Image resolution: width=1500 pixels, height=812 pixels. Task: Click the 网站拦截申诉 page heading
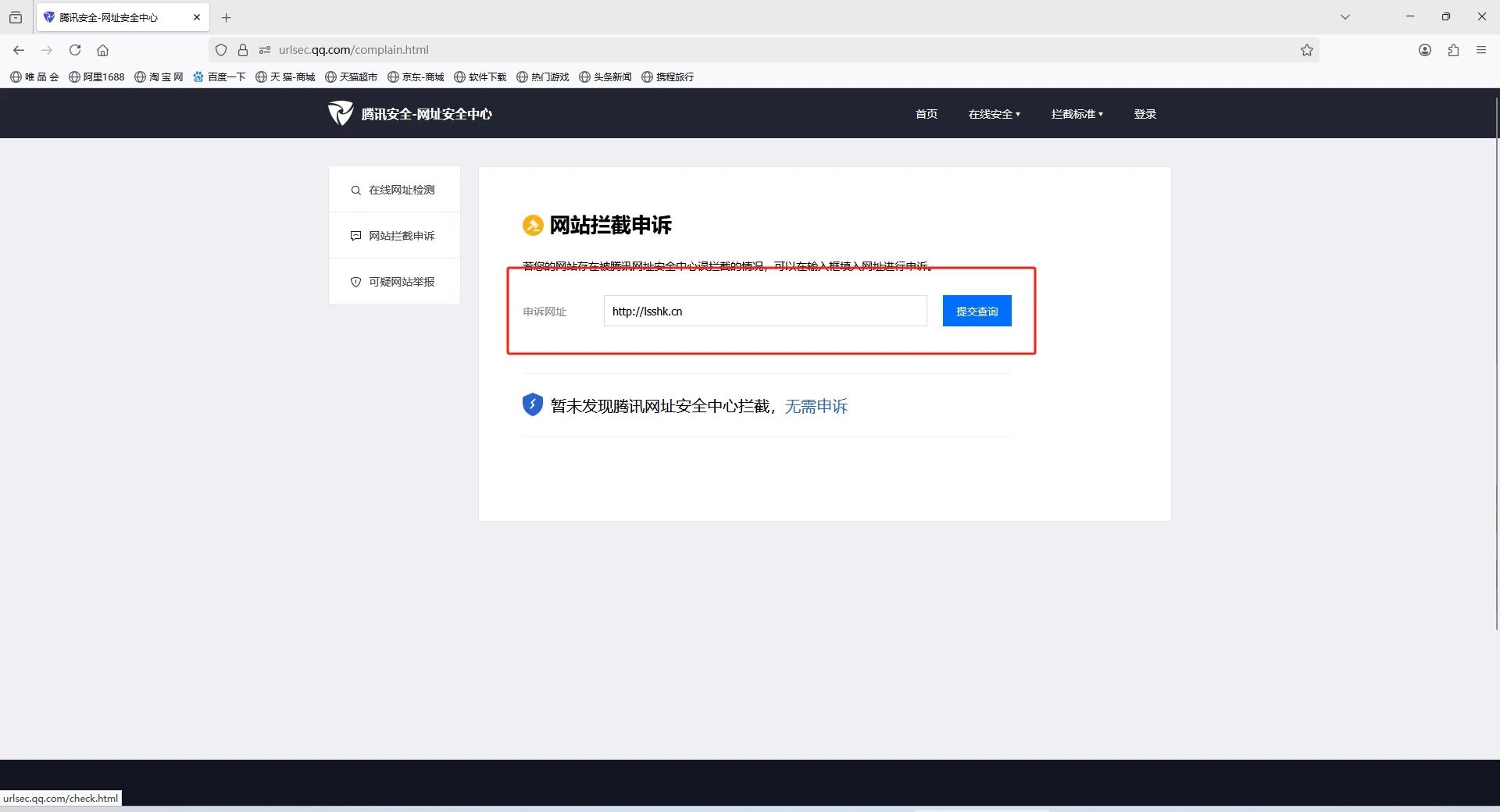pyautogui.click(x=611, y=225)
